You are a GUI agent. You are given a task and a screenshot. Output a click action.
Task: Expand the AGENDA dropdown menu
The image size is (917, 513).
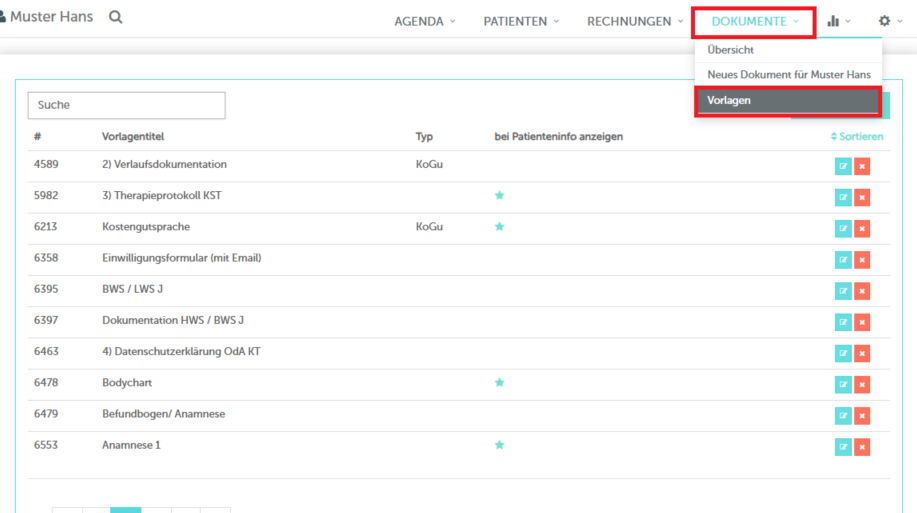coord(425,21)
